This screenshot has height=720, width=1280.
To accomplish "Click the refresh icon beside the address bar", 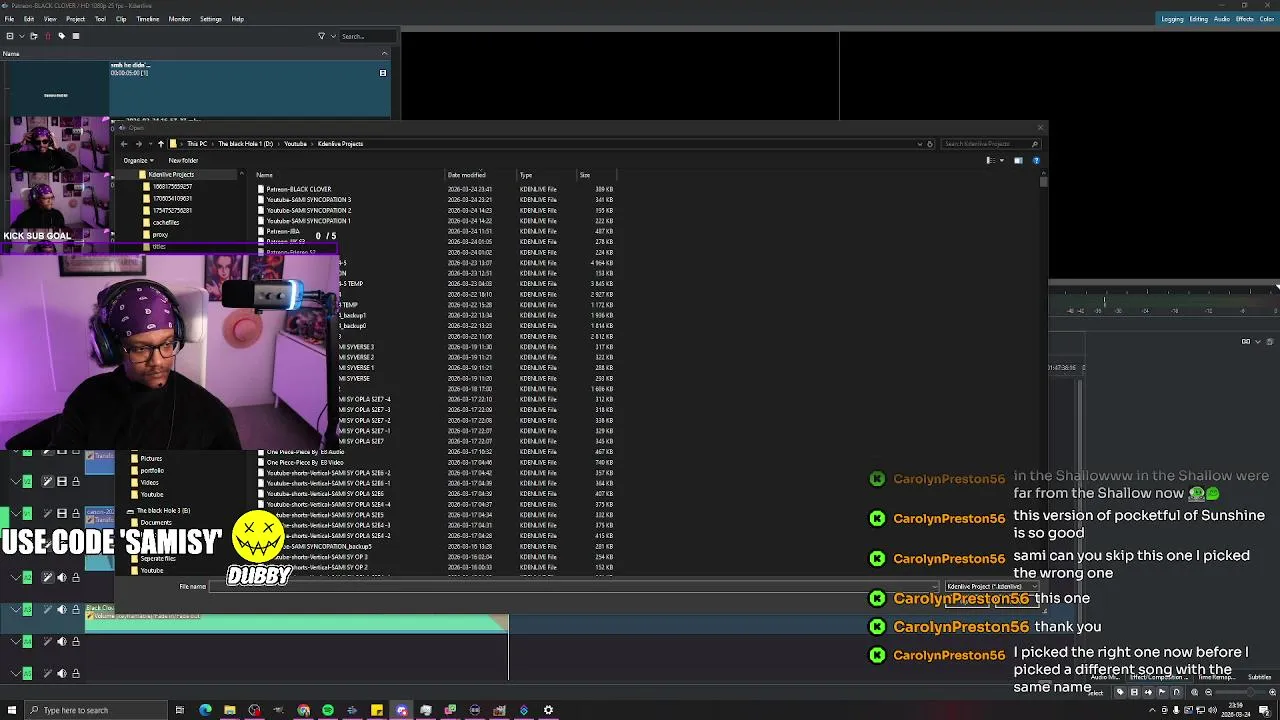I will (930, 144).
